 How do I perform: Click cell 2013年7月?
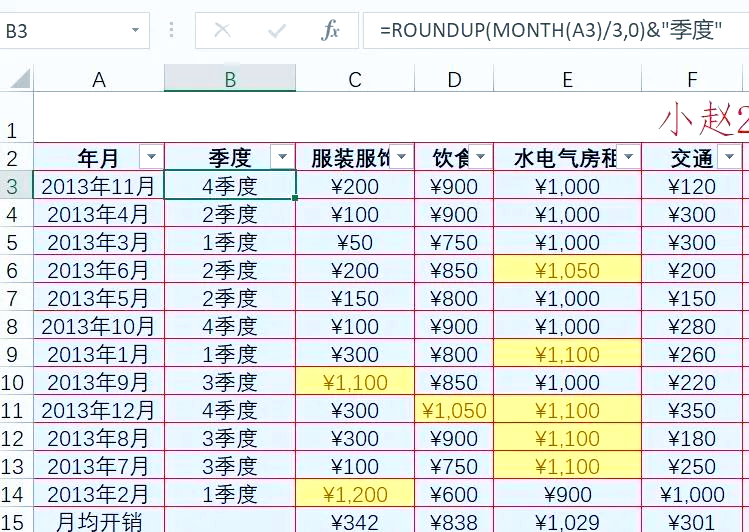99,466
